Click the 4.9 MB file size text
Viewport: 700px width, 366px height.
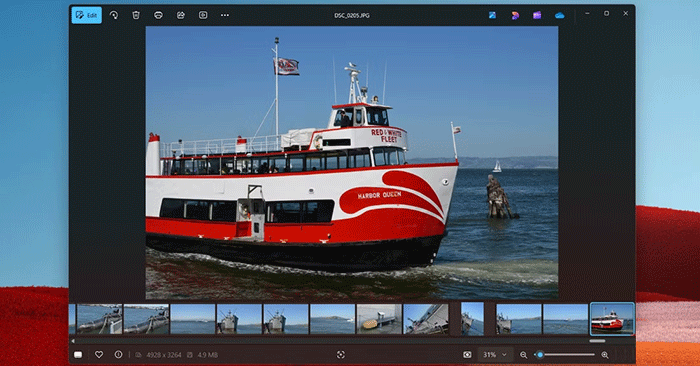[x=208, y=355]
